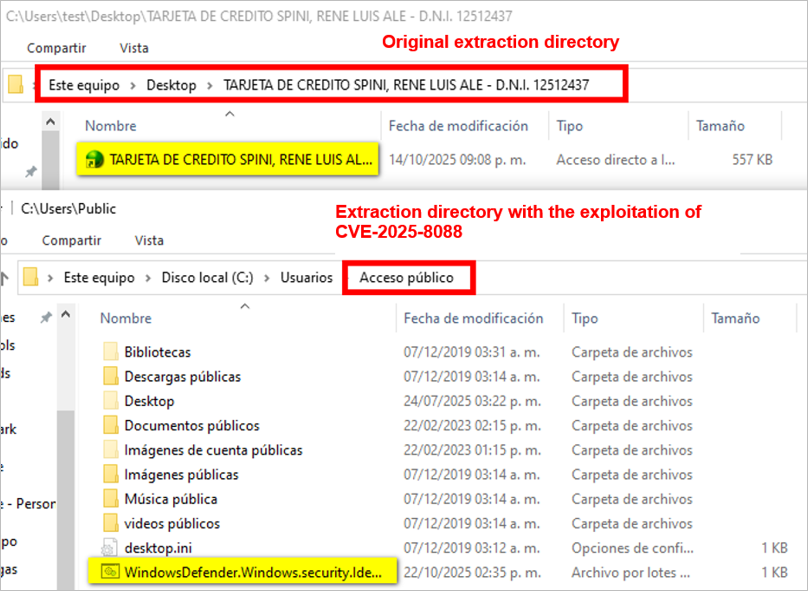Open the Descargas públicas folder icon
Image resolution: width=808 pixels, height=591 pixels.
click(x=110, y=377)
